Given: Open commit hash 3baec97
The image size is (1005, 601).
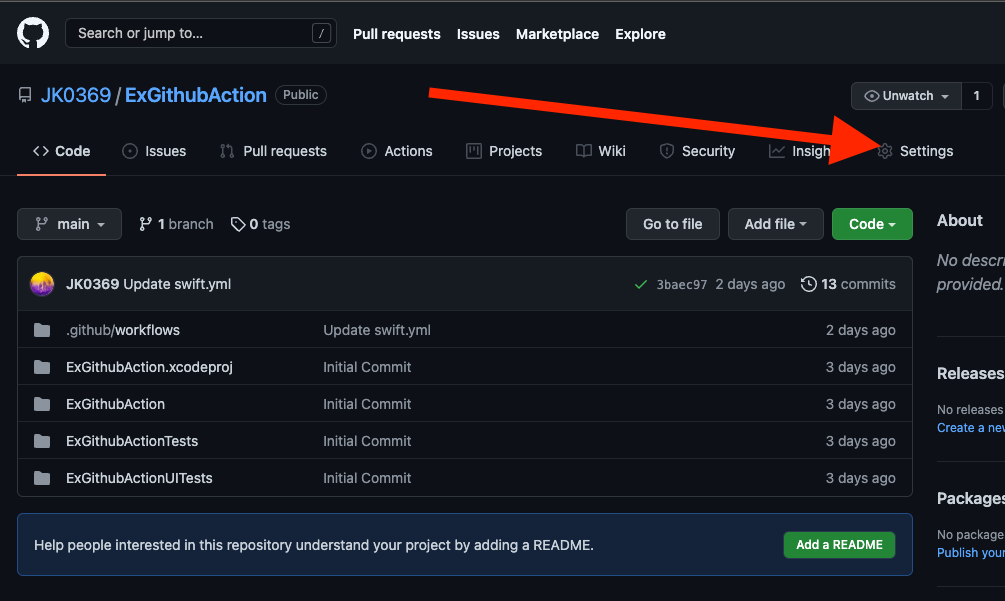Looking at the screenshot, I should pyautogui.click(x=681, y=284).
